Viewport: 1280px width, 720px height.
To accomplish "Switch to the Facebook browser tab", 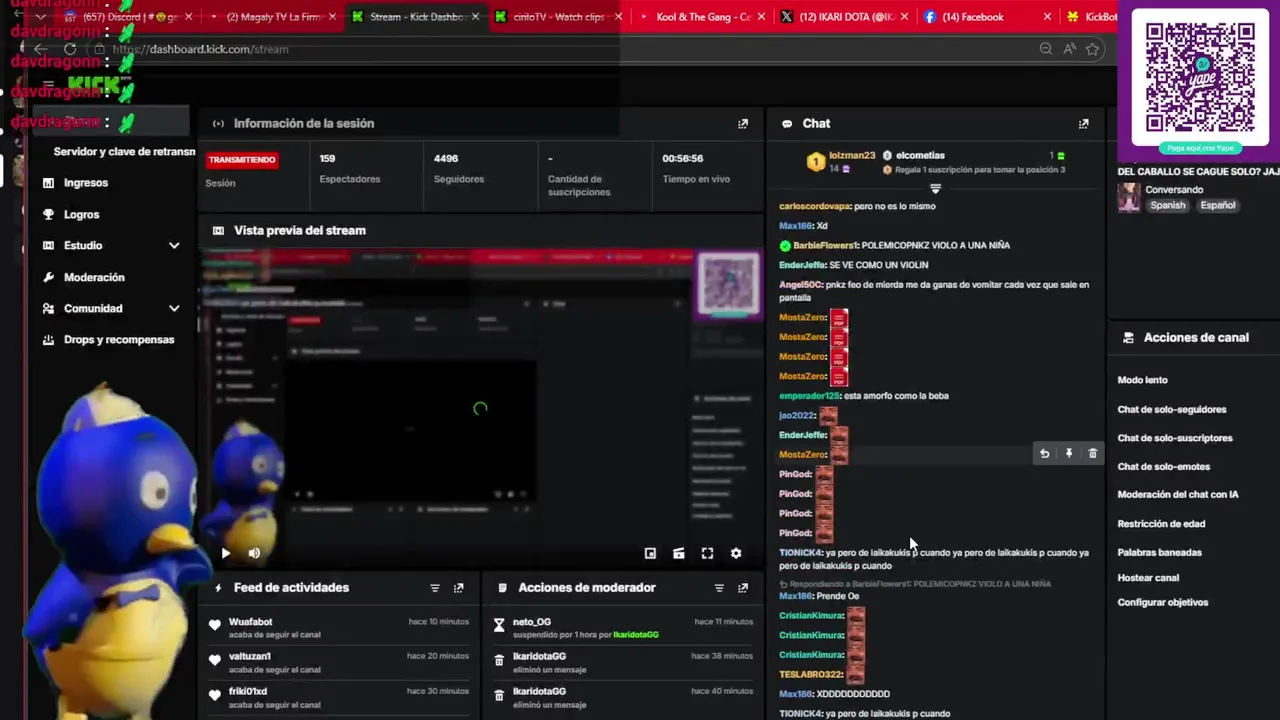I will pos(985,17).
